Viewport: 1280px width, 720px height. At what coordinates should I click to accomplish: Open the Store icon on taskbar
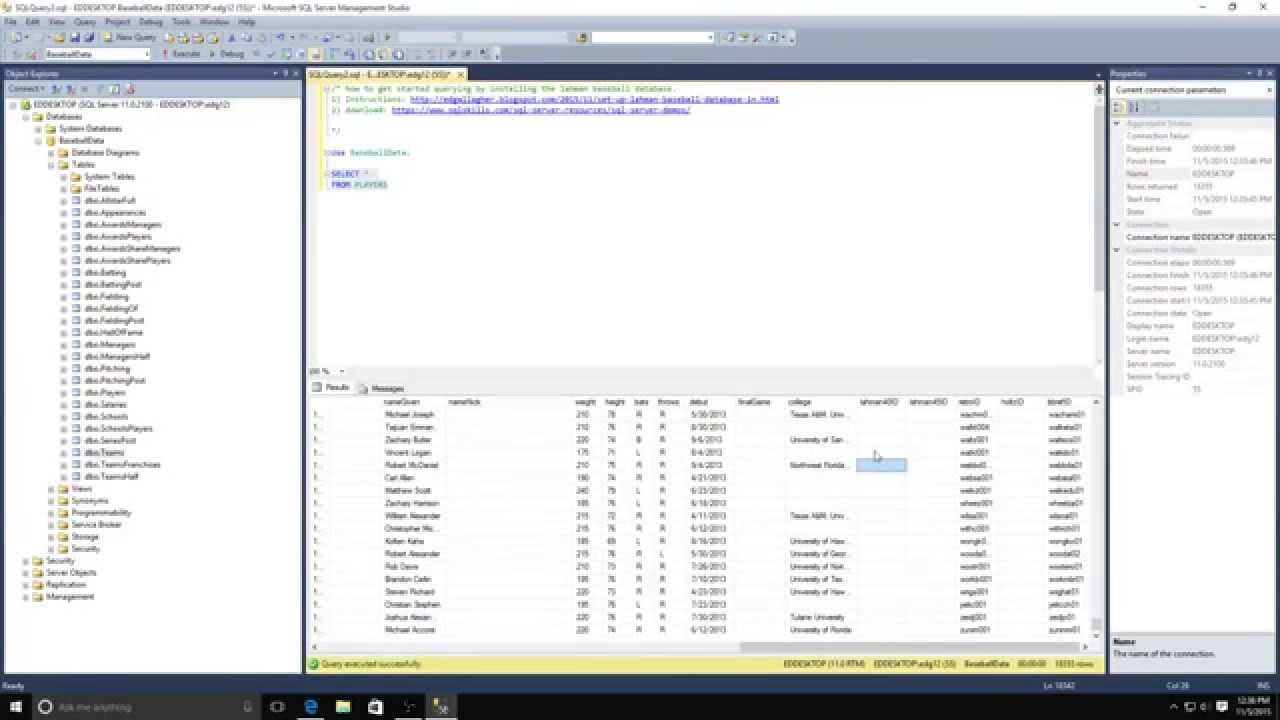point(375,707)
